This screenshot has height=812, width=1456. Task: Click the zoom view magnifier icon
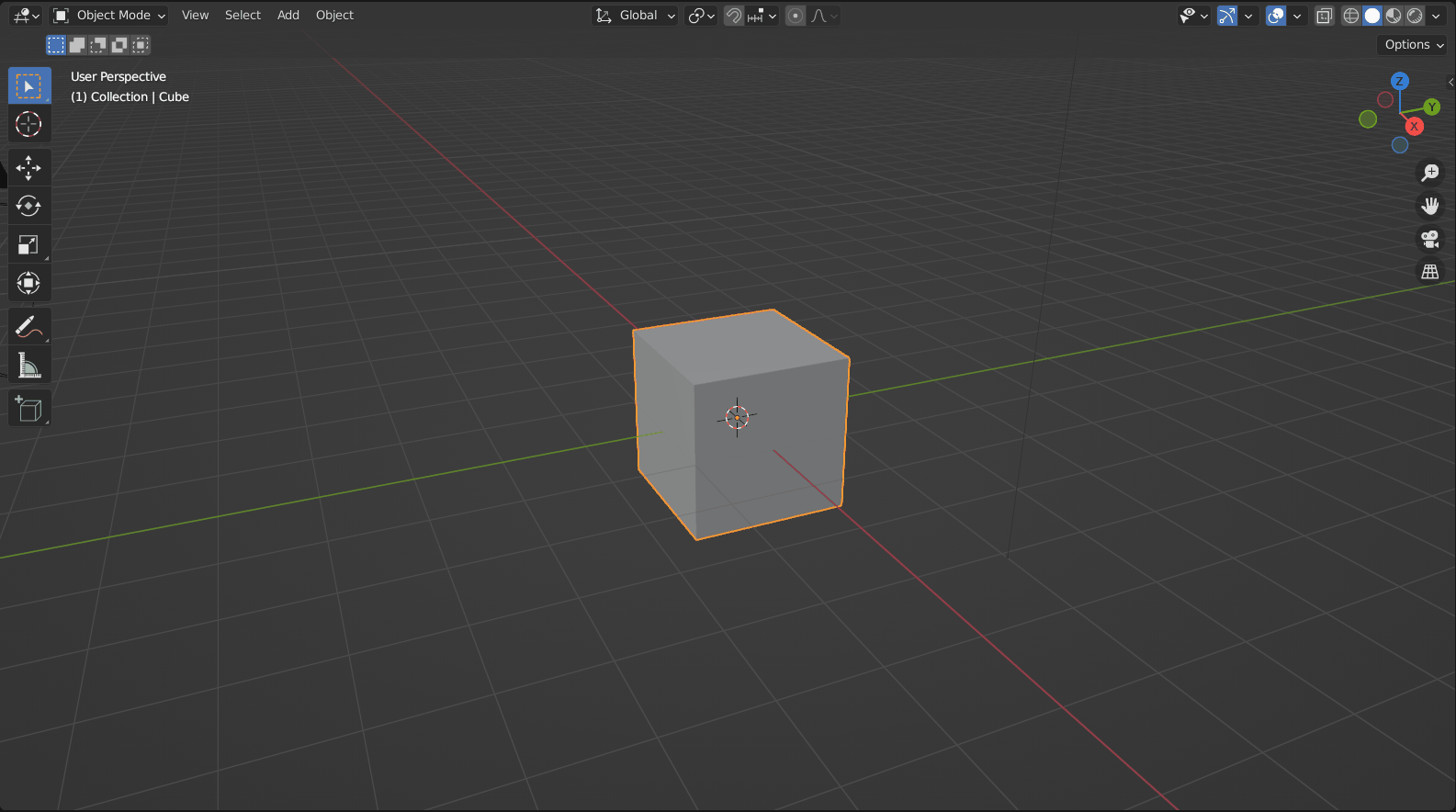point(1430,172)
